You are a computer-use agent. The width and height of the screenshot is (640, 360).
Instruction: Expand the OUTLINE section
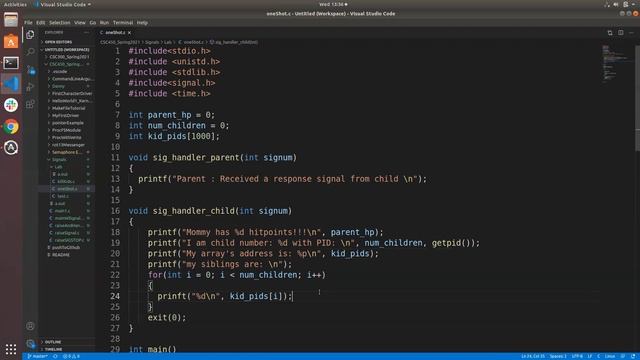coord(53,342)
